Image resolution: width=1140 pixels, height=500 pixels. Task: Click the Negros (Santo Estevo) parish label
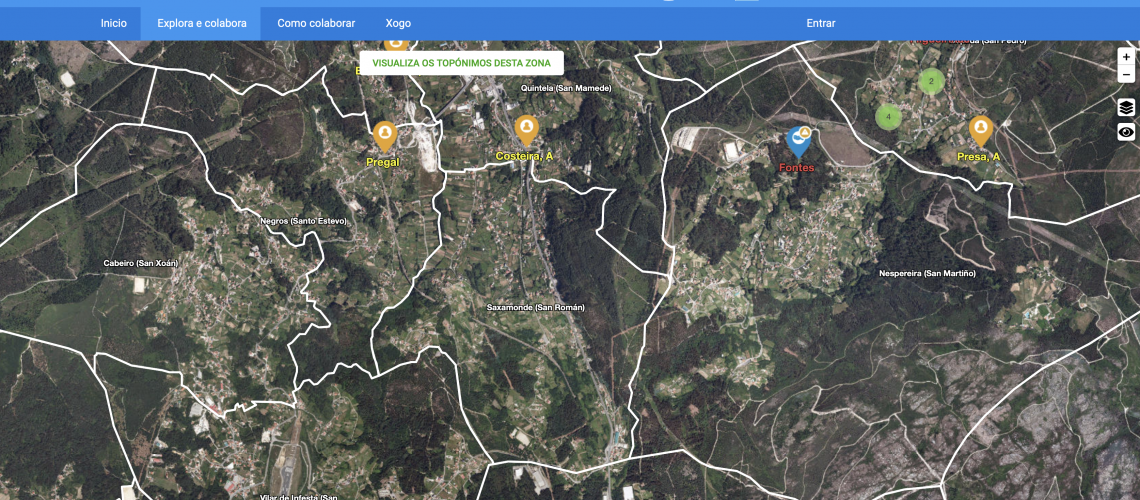303,221
